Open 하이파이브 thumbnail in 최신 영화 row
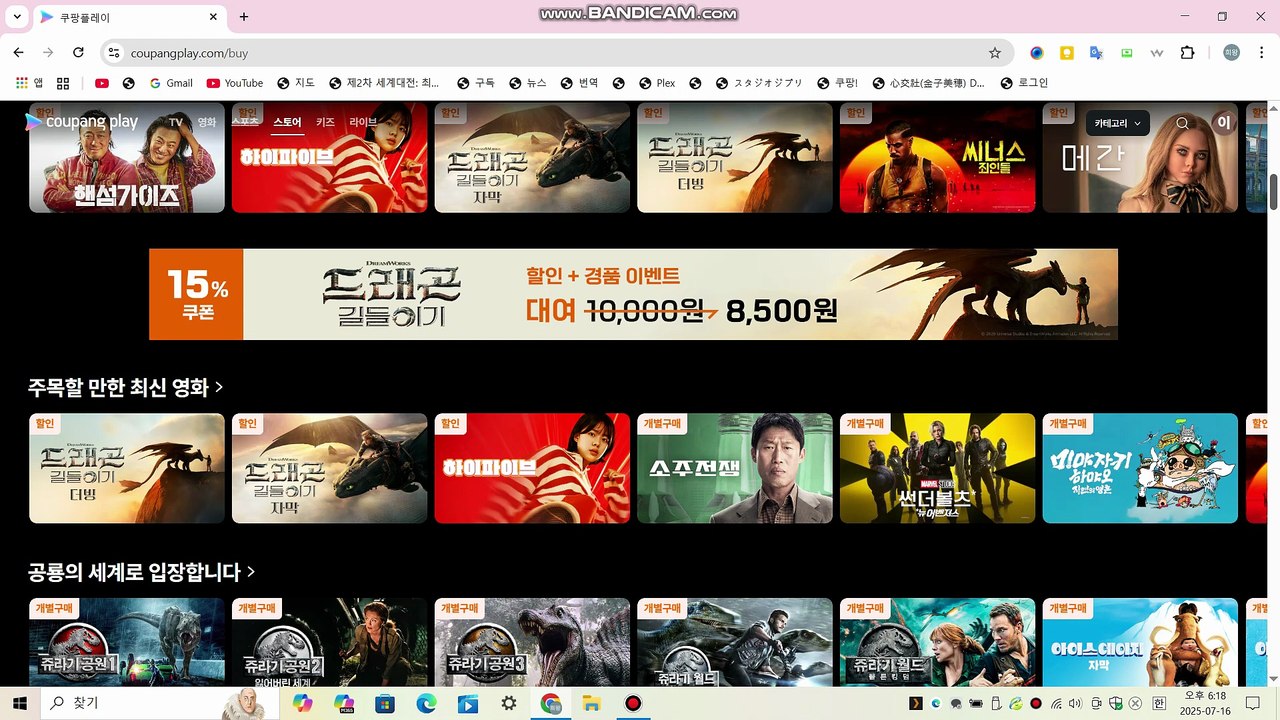The width and height of the screenshot is (1280, 720). 532,468
